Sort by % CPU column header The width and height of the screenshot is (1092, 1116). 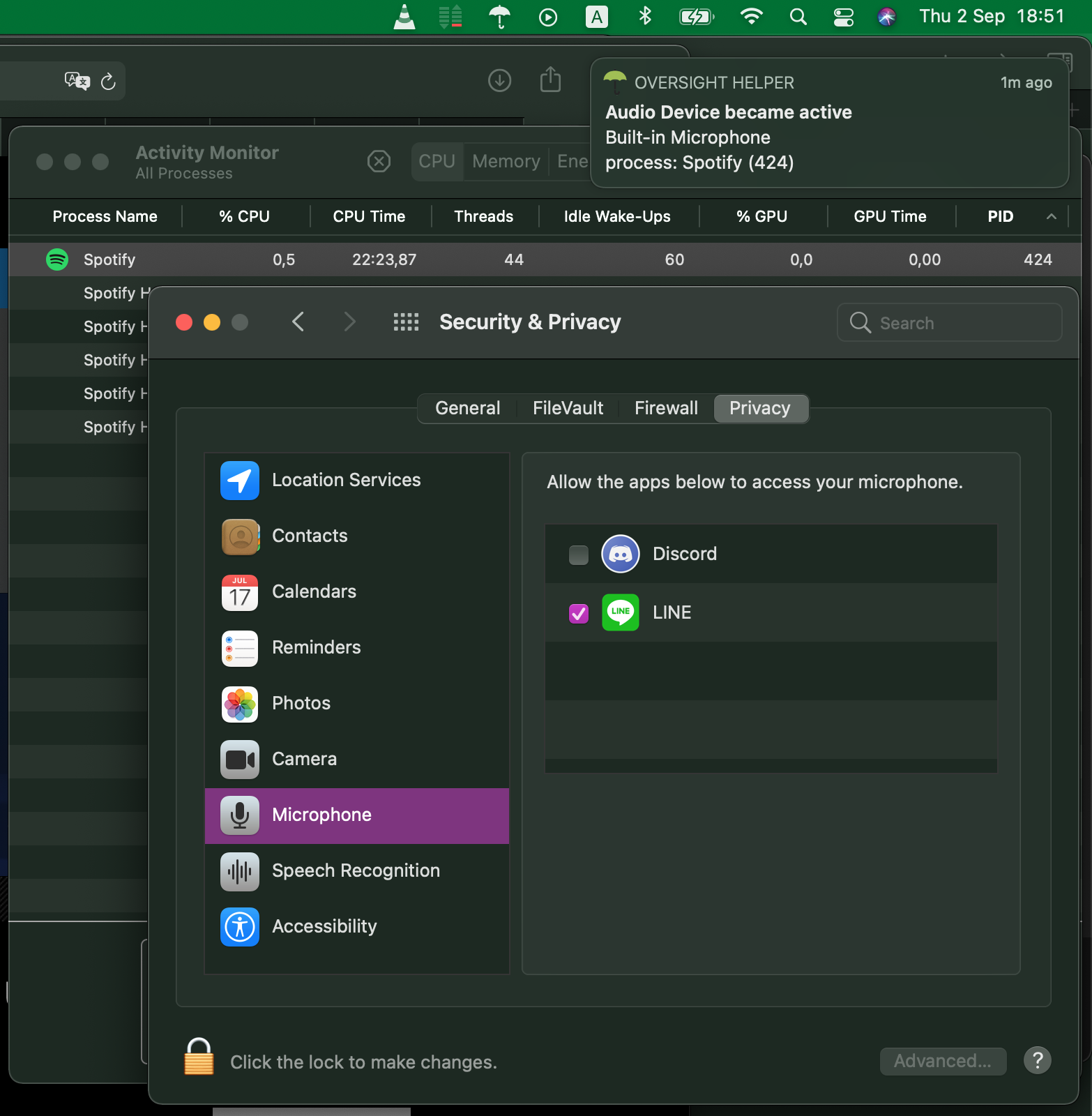(245, 216)
